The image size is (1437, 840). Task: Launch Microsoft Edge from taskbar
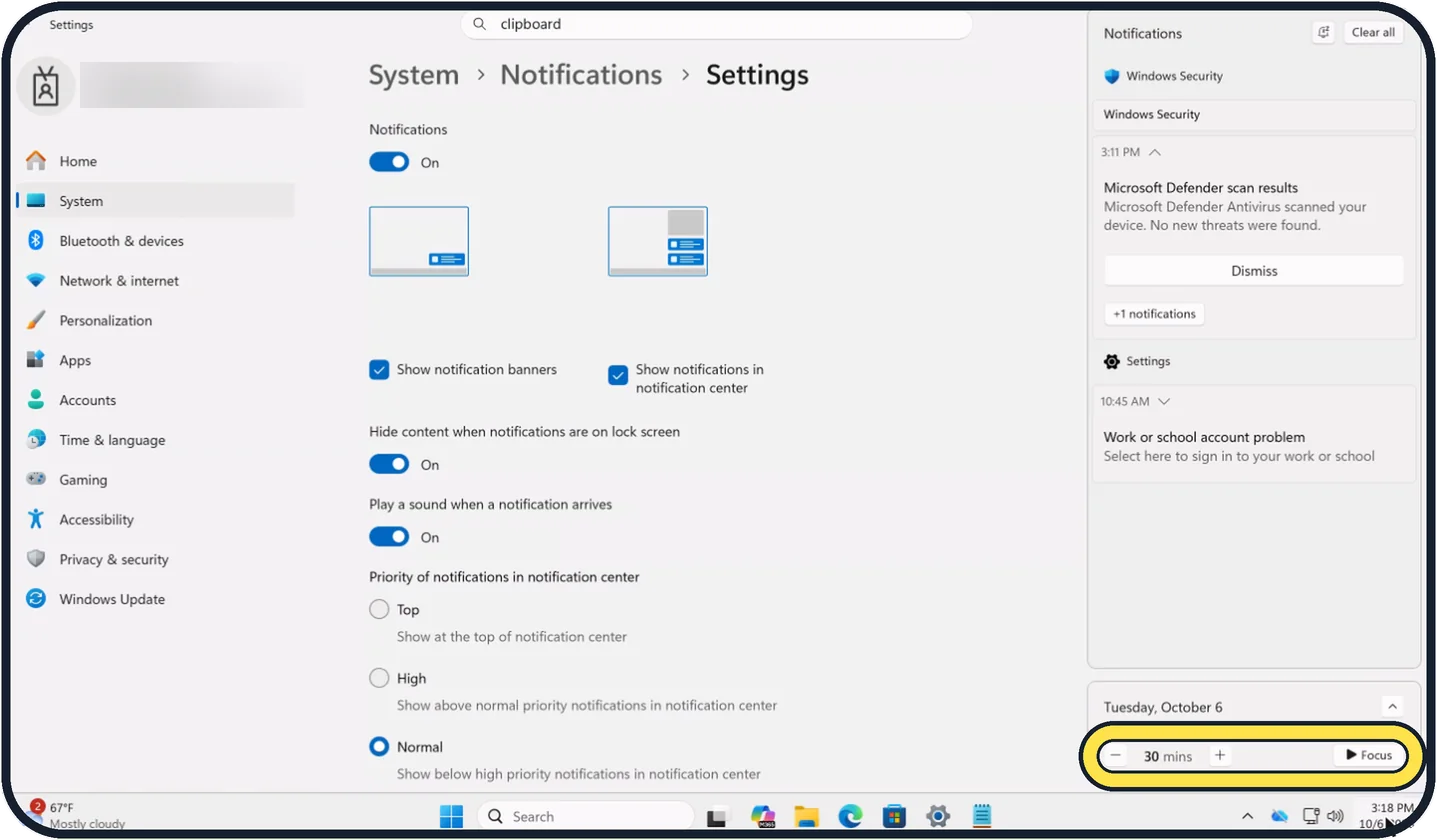(x=850, y=817)
